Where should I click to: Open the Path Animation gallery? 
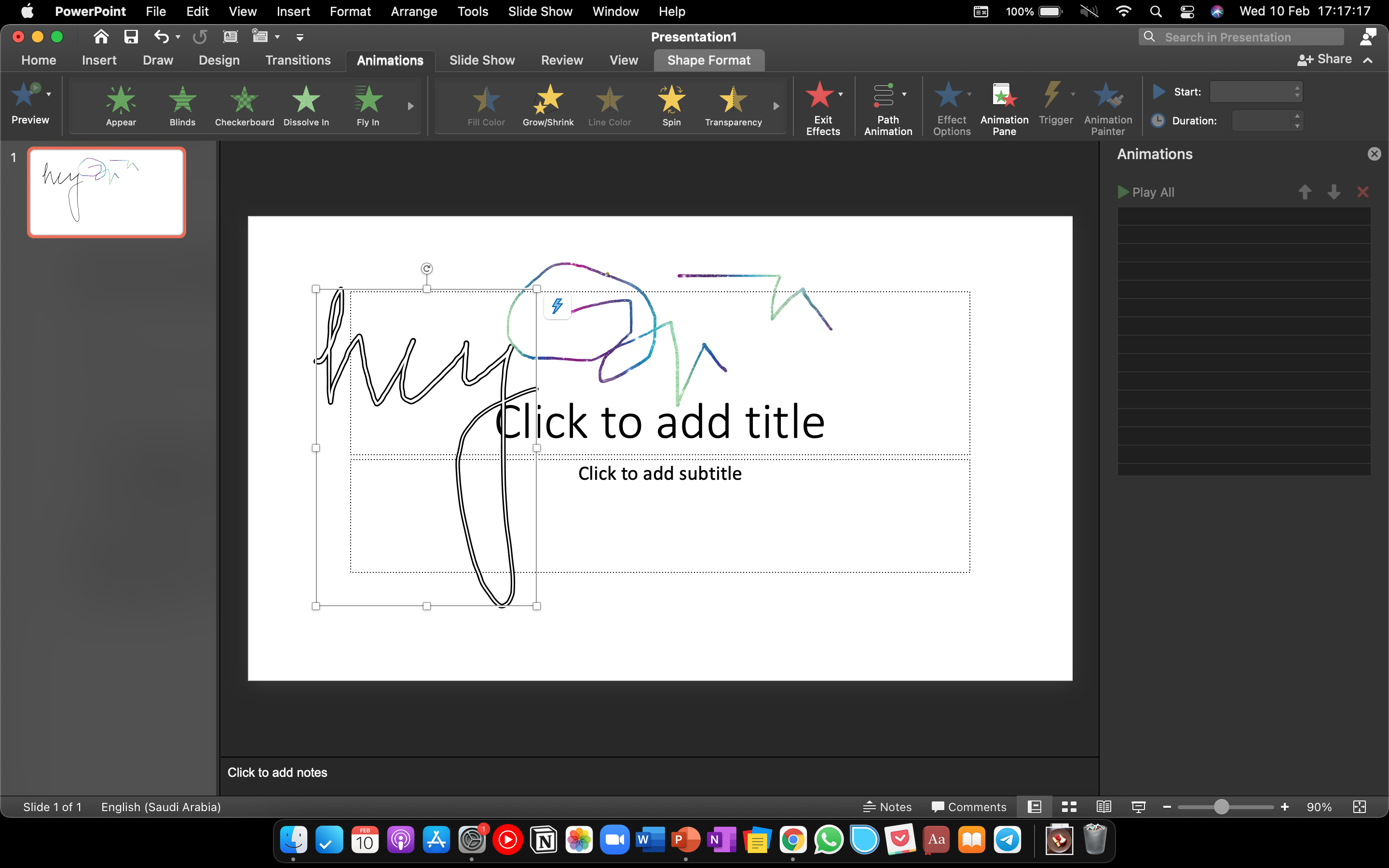(x=888, y=108)
